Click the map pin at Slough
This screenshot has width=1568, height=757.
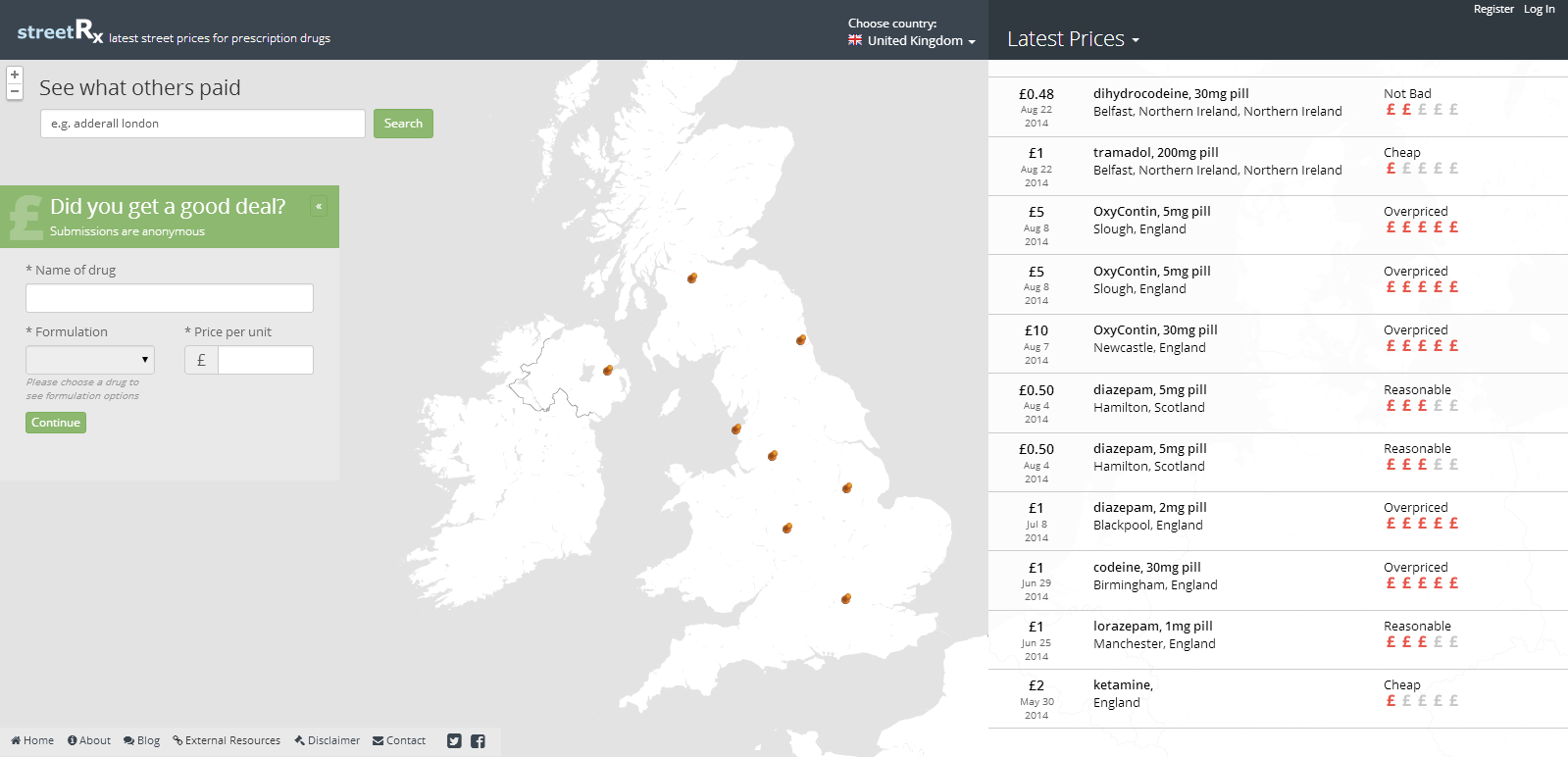click(846, 598)
